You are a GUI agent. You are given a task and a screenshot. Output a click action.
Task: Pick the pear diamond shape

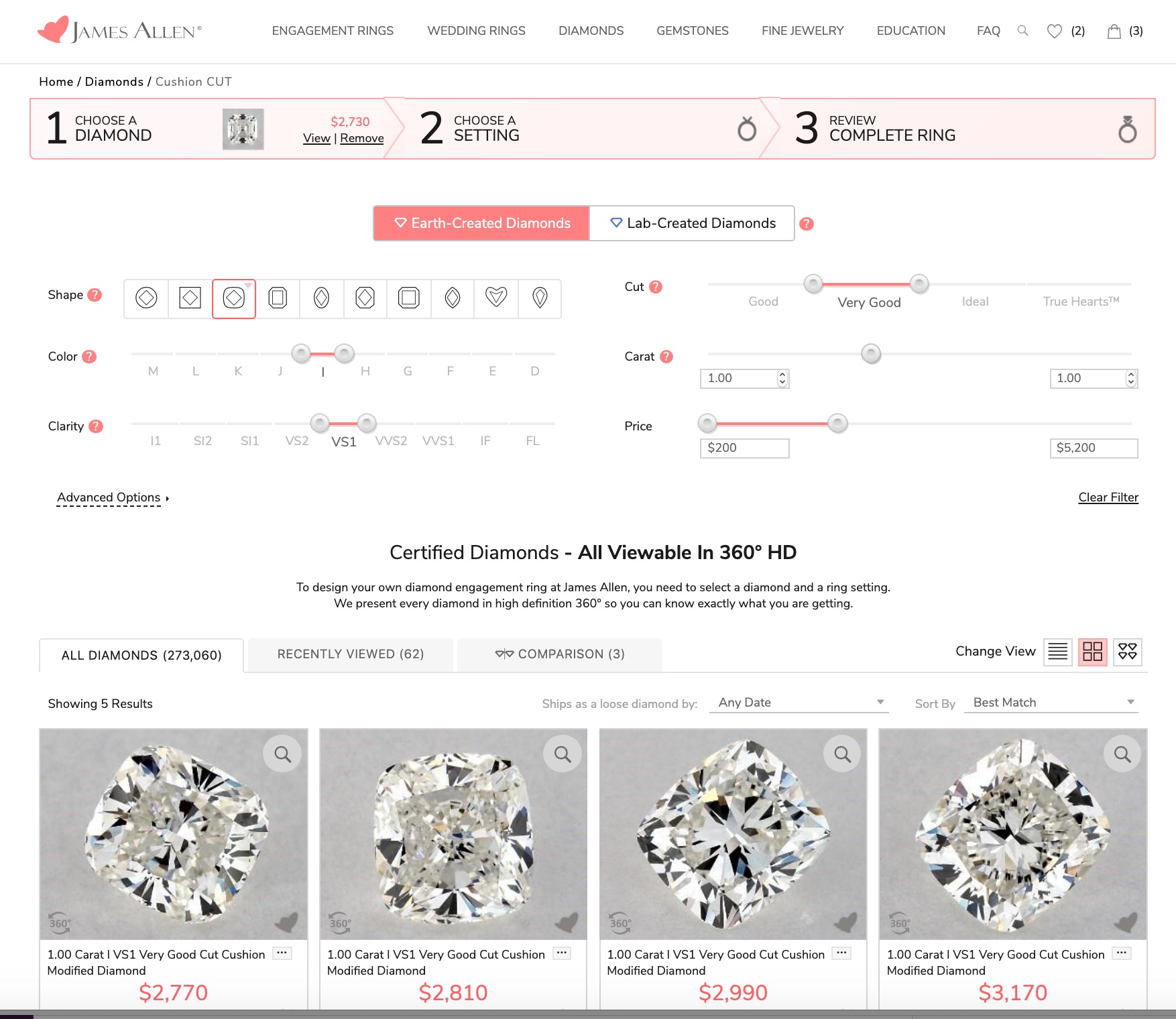point(540,298)
